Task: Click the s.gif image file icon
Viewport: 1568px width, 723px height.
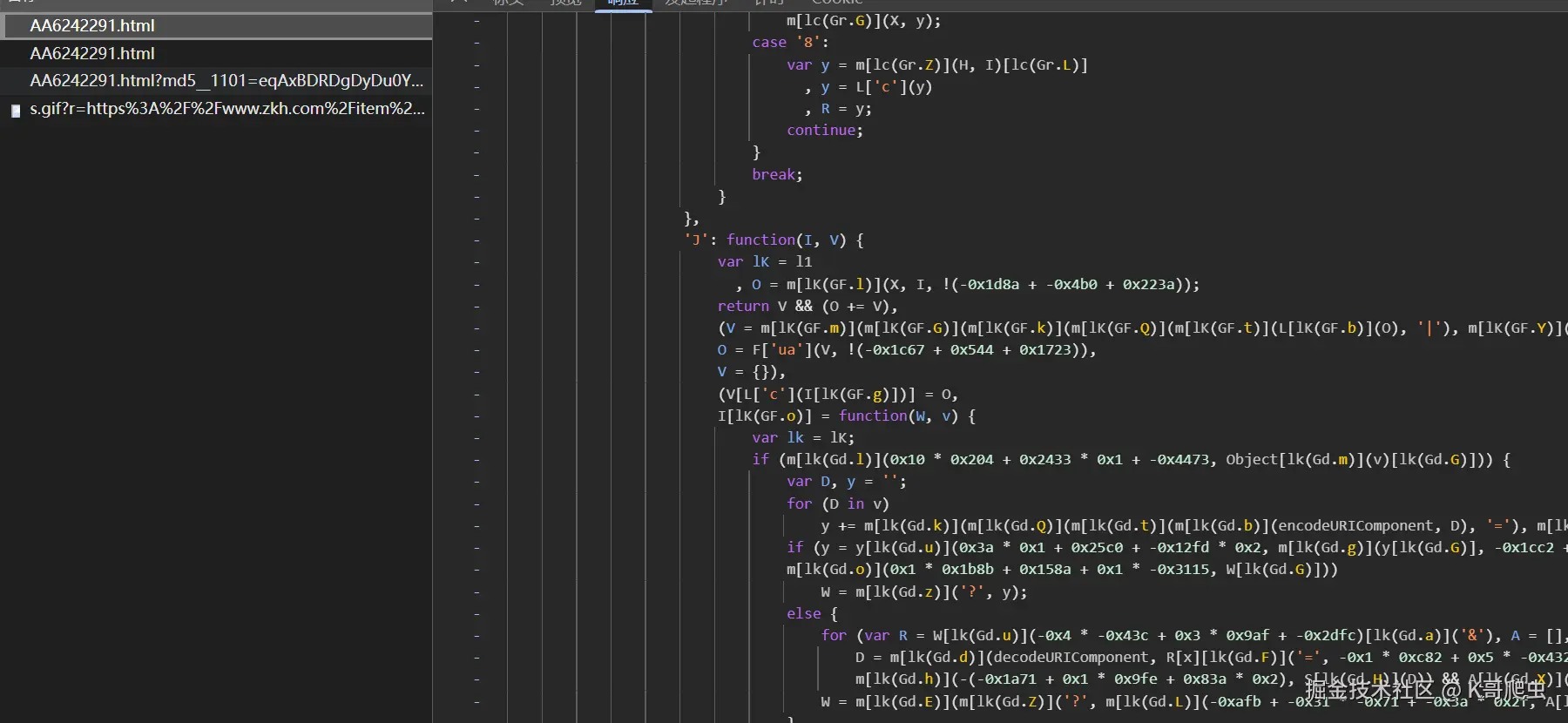Action: click(x=15, y=111)
